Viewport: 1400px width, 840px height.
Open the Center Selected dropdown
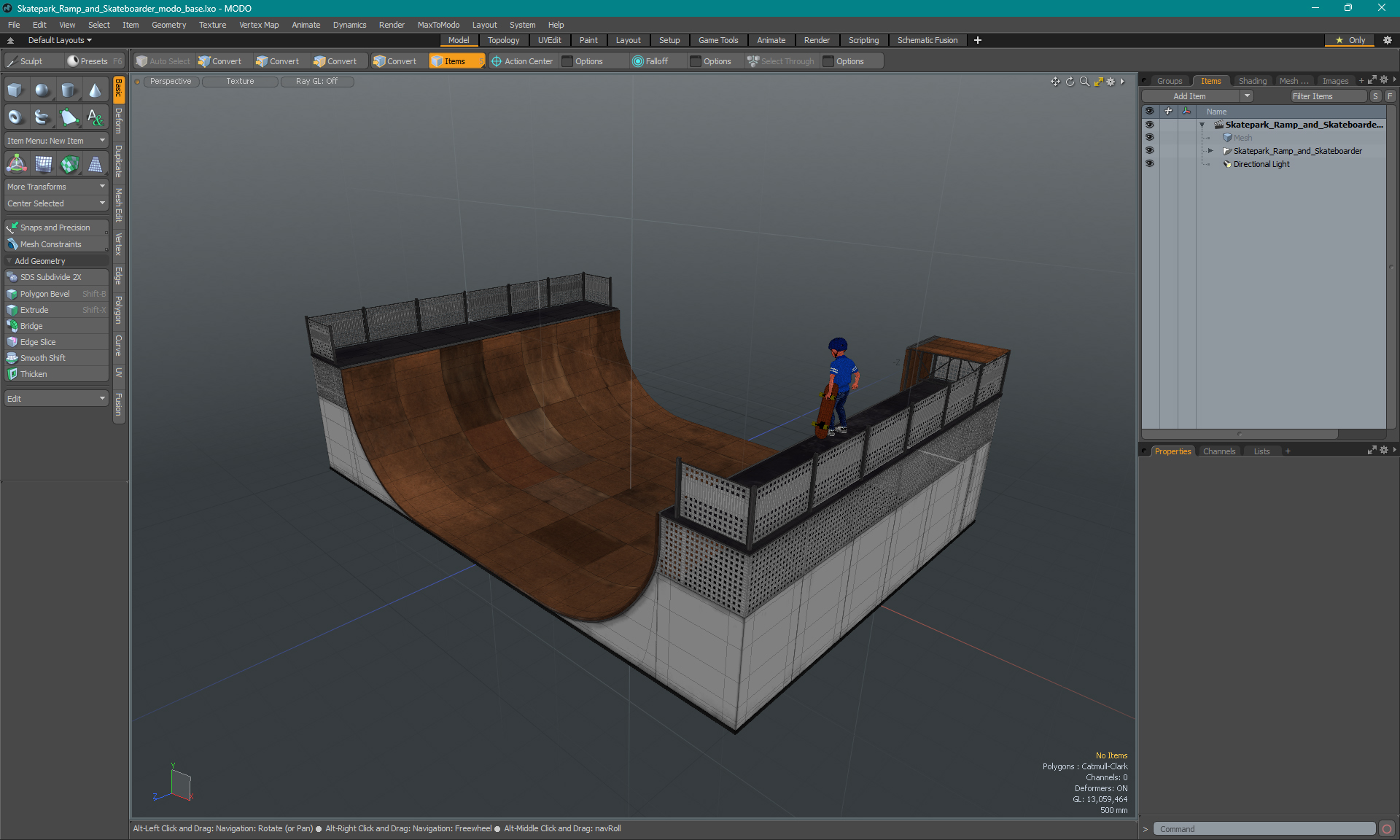coord(56,203)
